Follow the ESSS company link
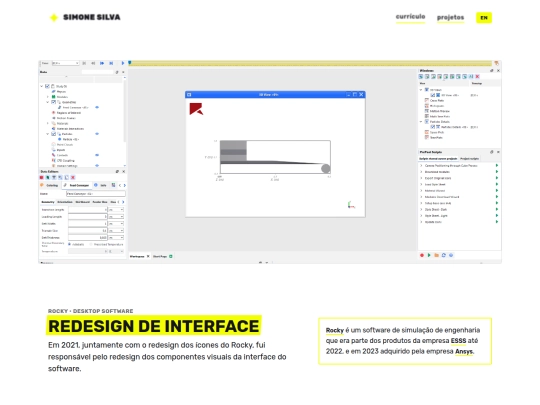This screenshot has height=405, width=540. coord(458,341)
